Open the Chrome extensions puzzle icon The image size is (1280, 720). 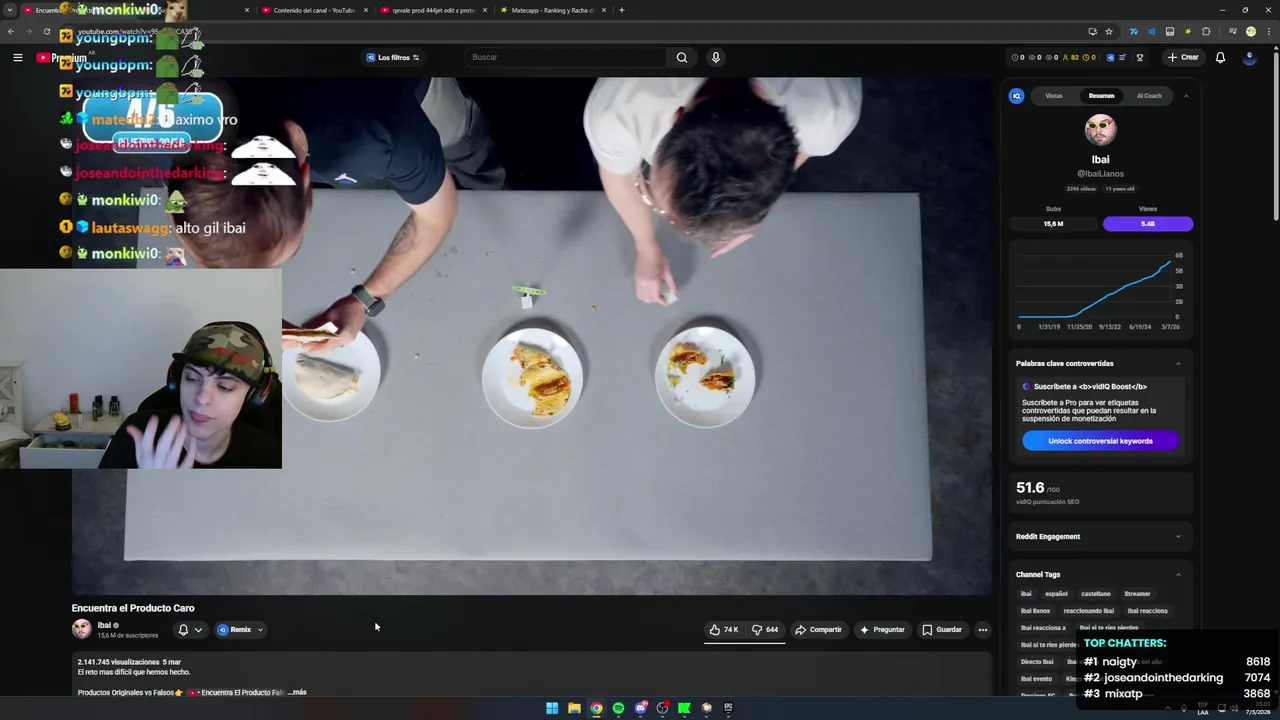tap(1207, 31)
